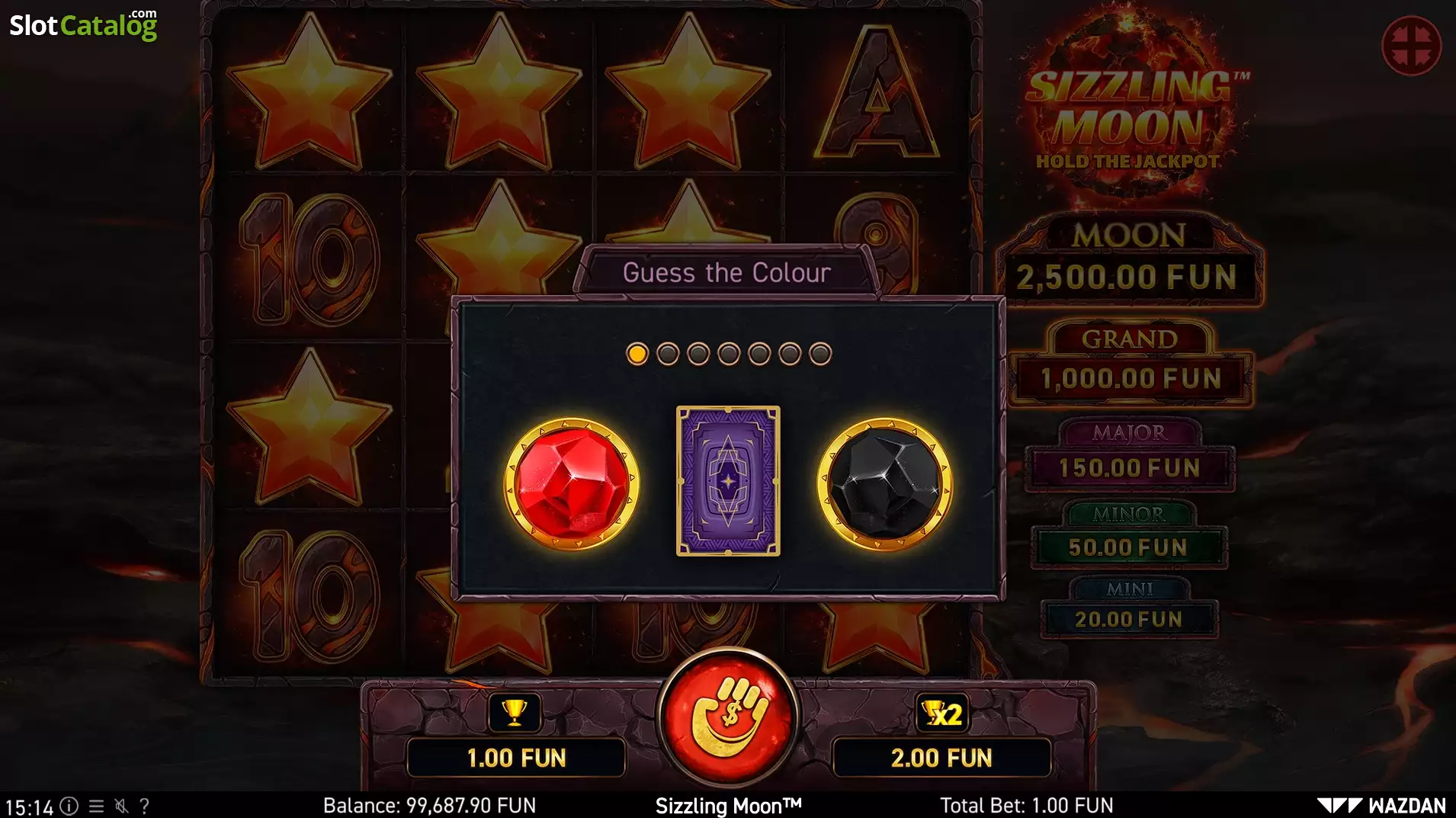Toggle the fullscreen icon in top corner
The height and width of the screenshot is (818, 1456).
[x=1411, y=45]
